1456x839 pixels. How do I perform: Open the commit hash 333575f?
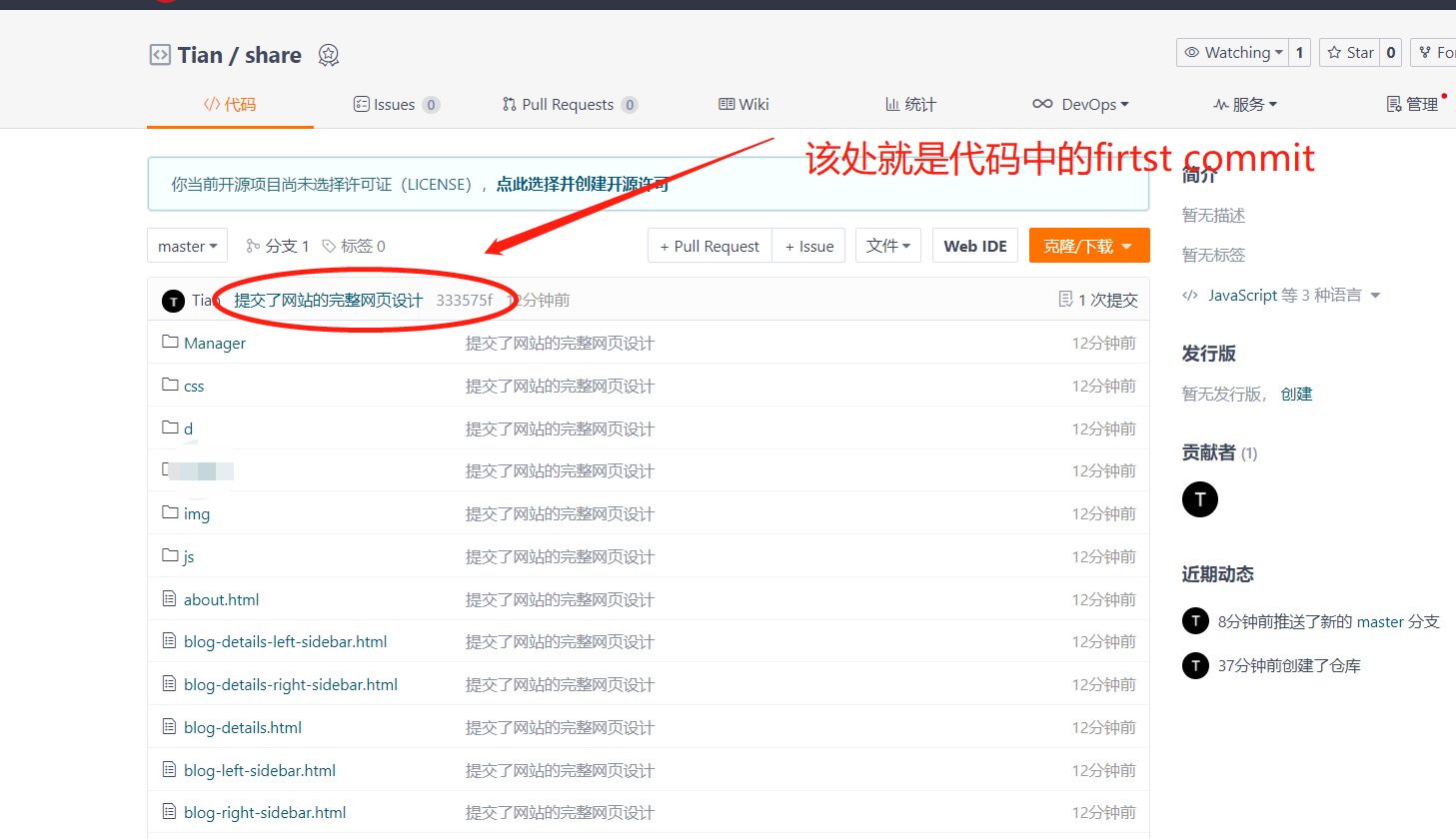click(464, 300)
